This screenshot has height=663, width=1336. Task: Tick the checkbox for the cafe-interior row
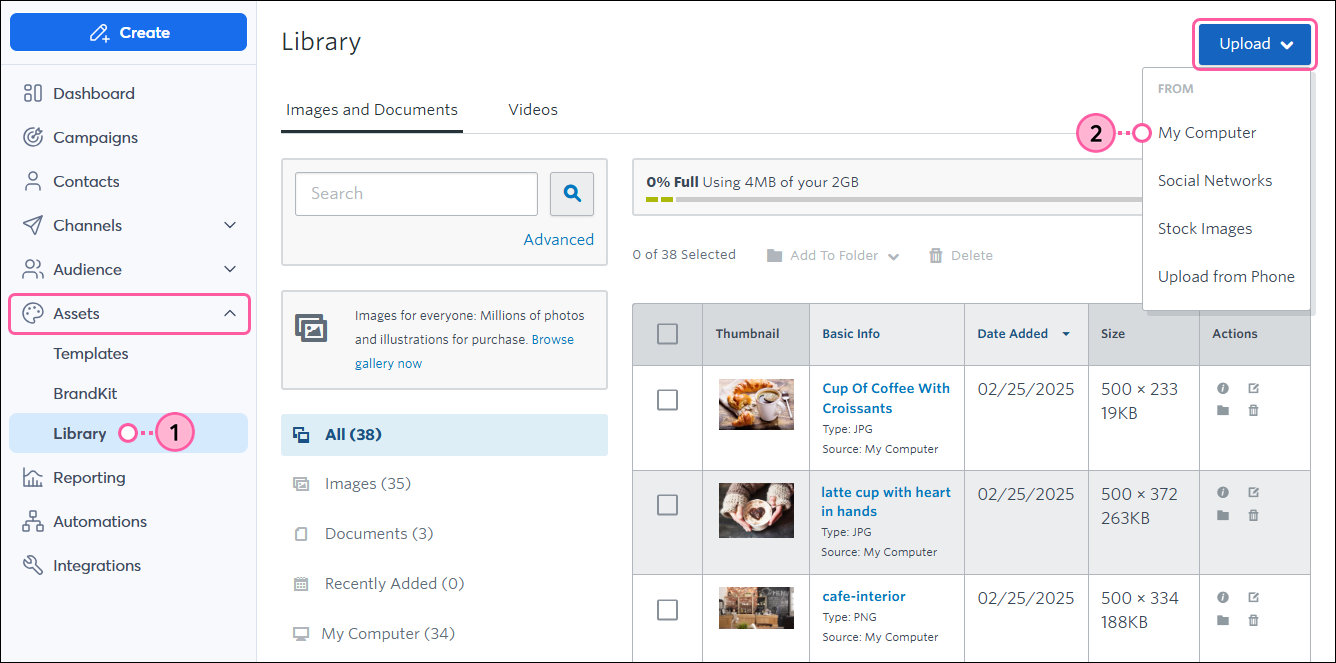click(x=667, y=609)
